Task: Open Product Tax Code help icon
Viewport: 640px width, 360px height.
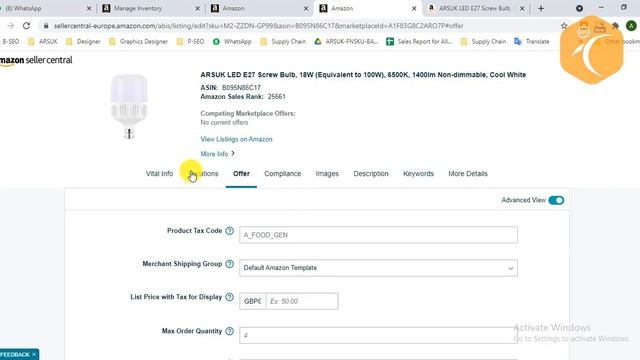Action: click(x=229, y=231)
